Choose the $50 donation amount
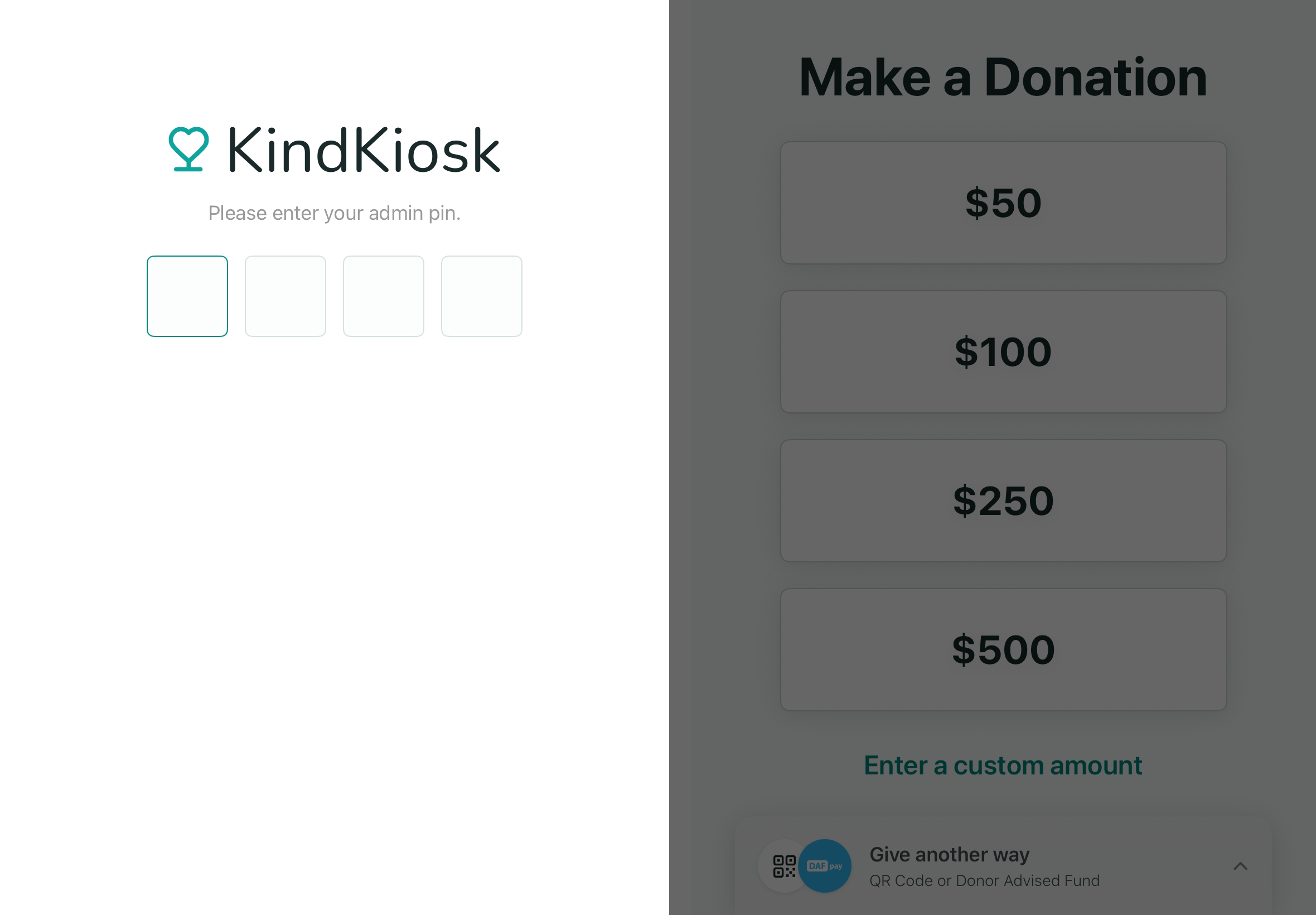 tap(1003, 203)
